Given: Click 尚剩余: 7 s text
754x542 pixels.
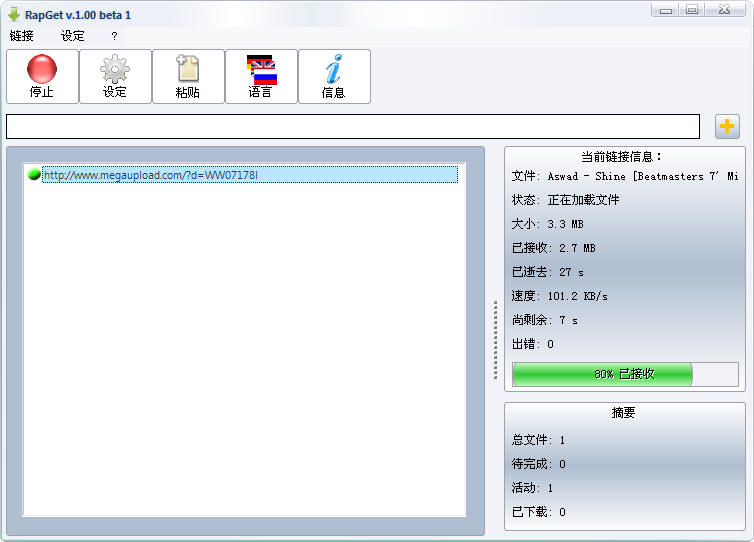Looking at the screenshot, I should point(545,320).
